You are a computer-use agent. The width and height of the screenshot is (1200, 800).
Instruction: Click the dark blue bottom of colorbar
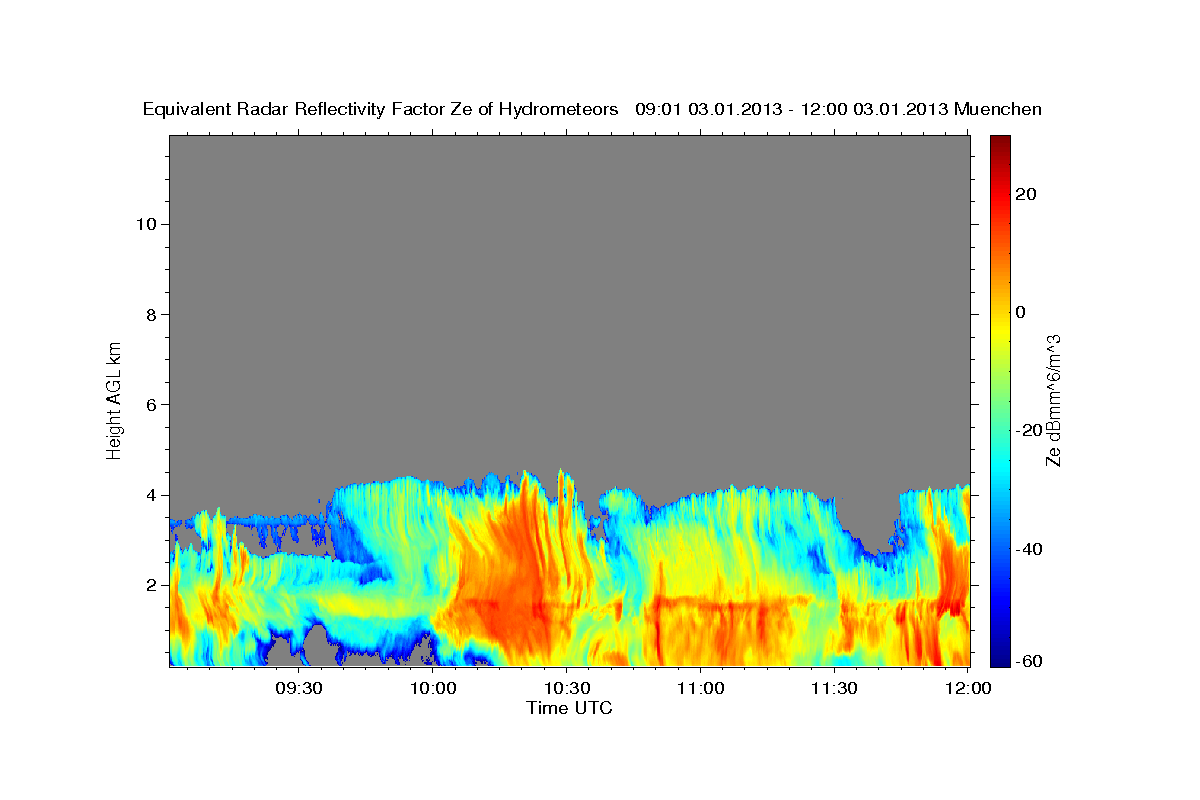1000,655
